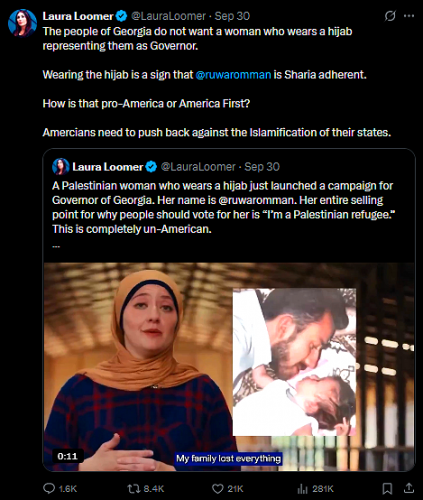Image resolution: width=423 pixels, height=500 pixels.
Task: Click the share upload icon
Action: pyautogui.click(x=409, y=489)
